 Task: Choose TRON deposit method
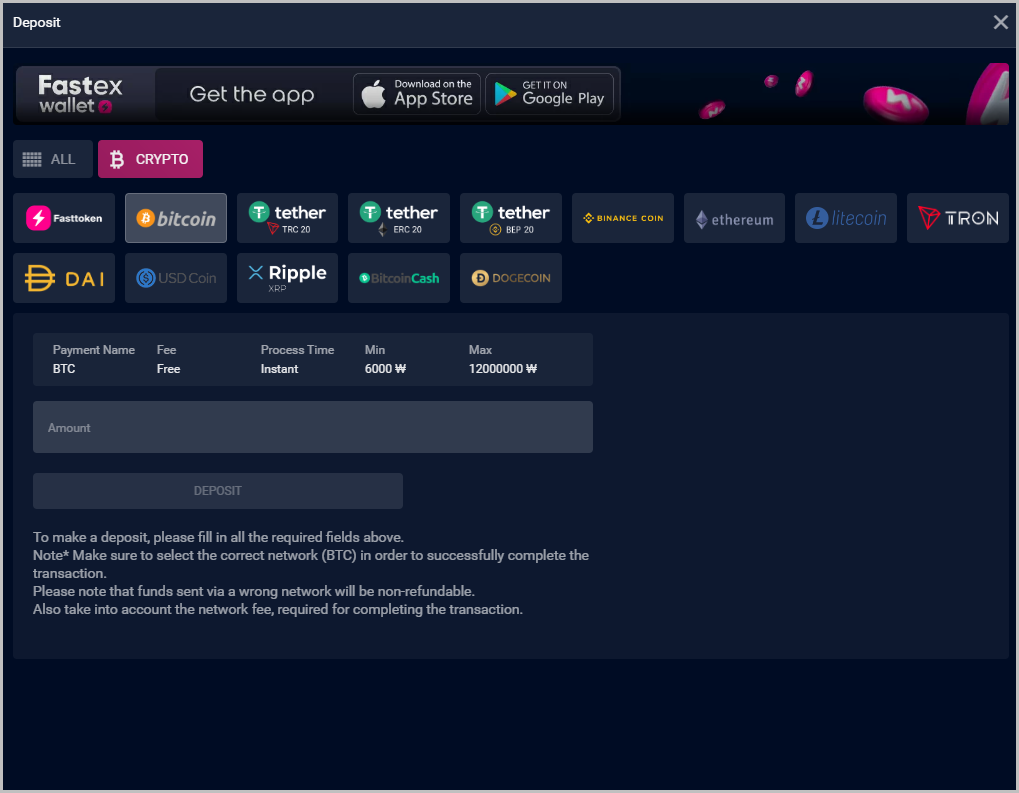pos(958,218)
